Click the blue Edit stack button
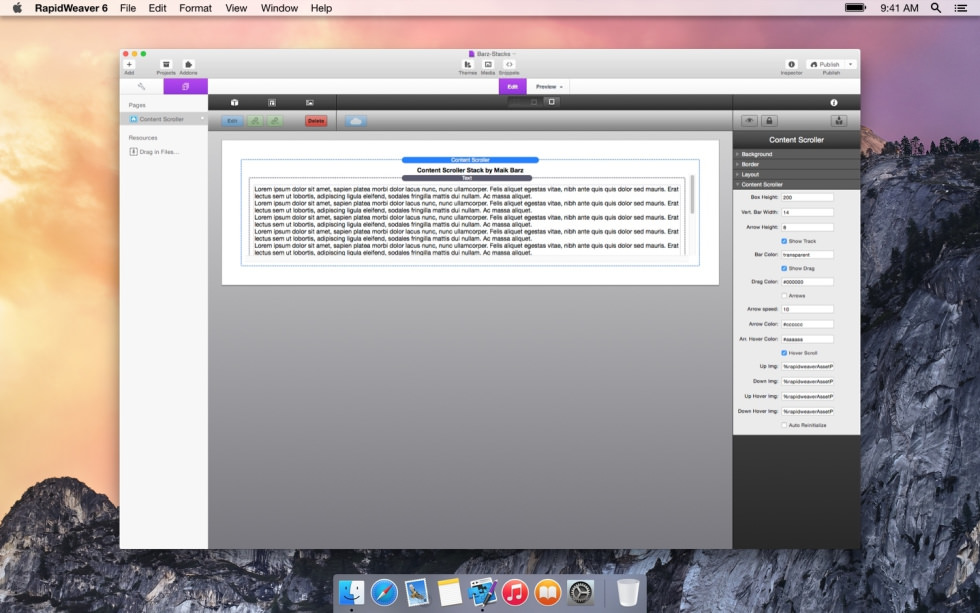 pos(232,121)
